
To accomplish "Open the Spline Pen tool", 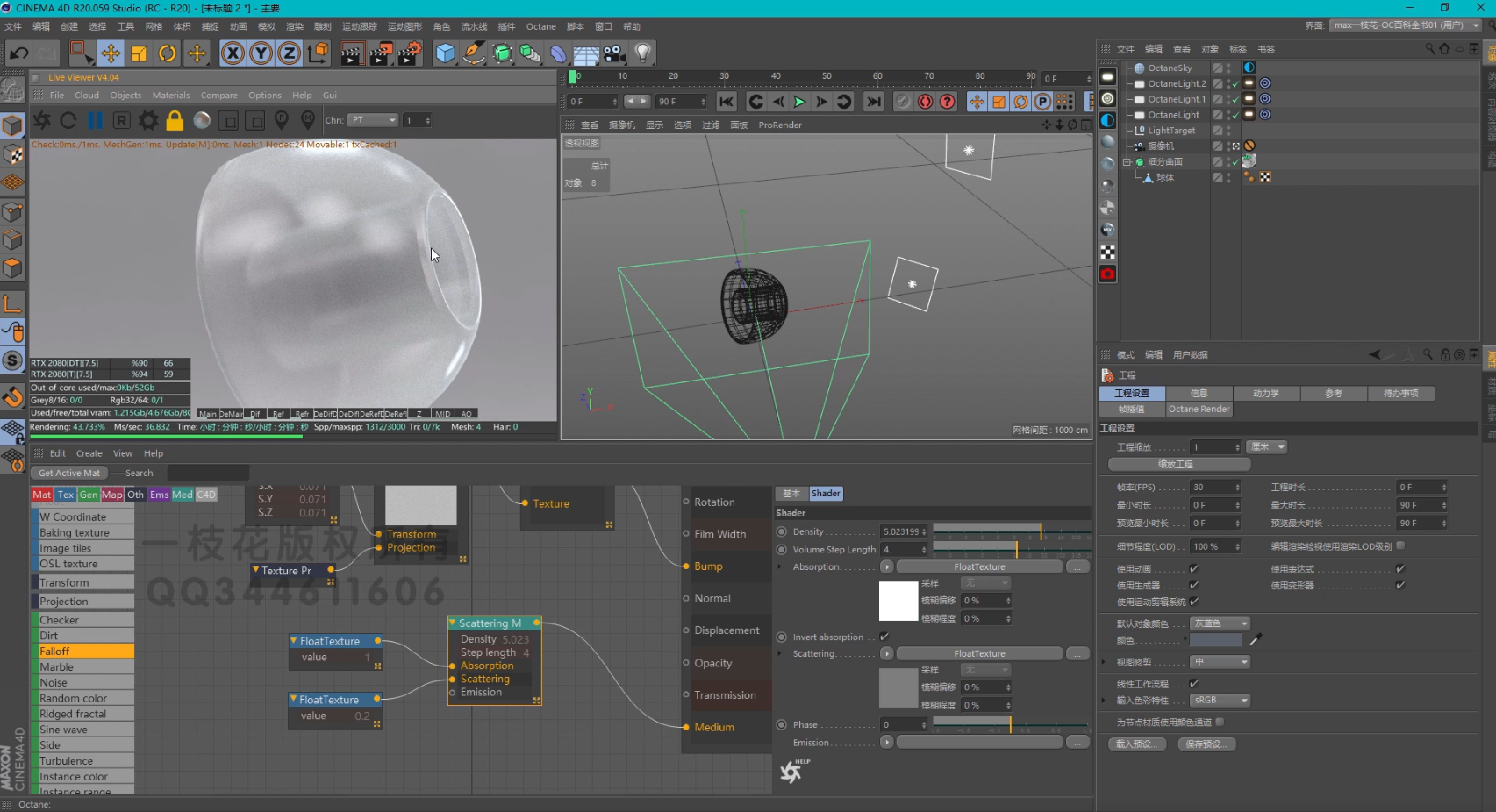I will pos(474,53).
